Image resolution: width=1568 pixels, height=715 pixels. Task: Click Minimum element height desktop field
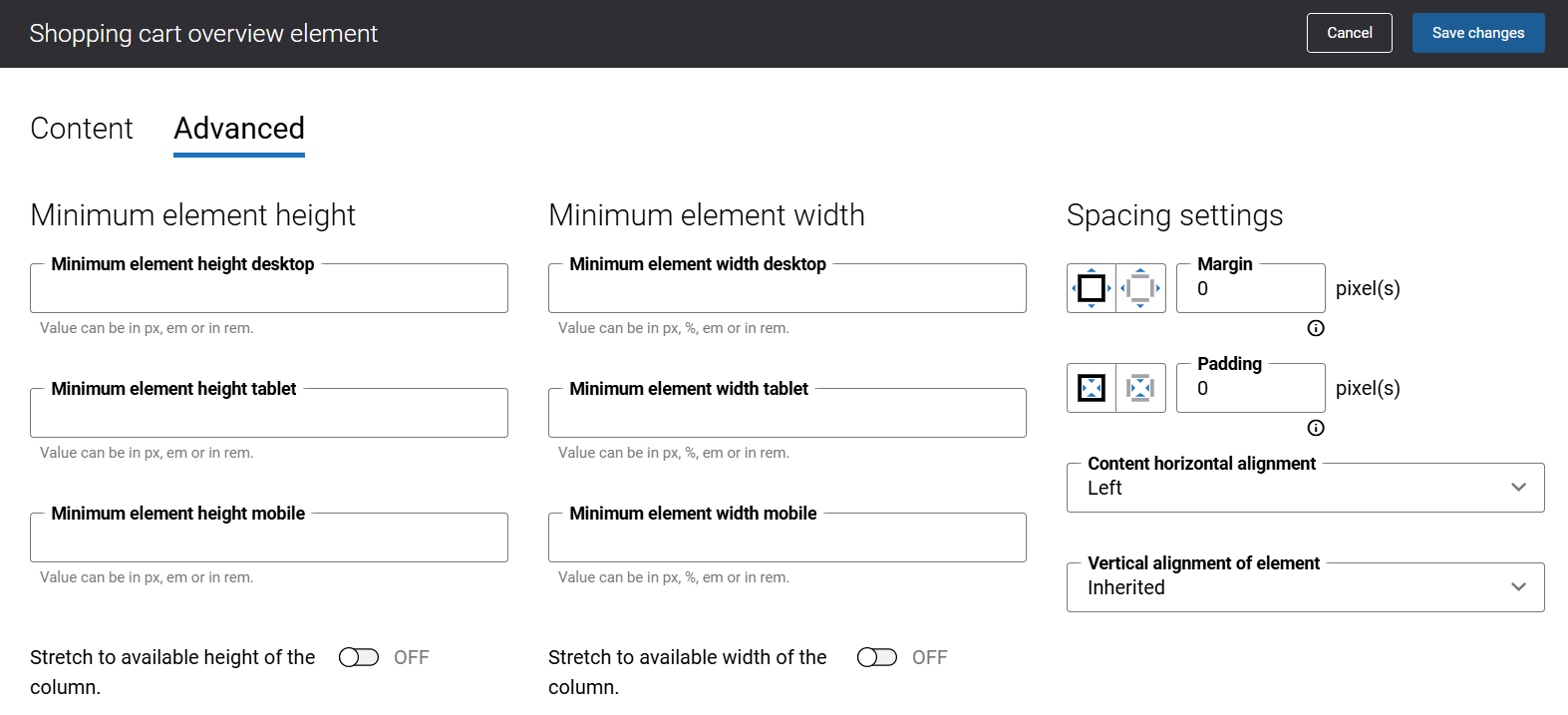coord(269,289)
